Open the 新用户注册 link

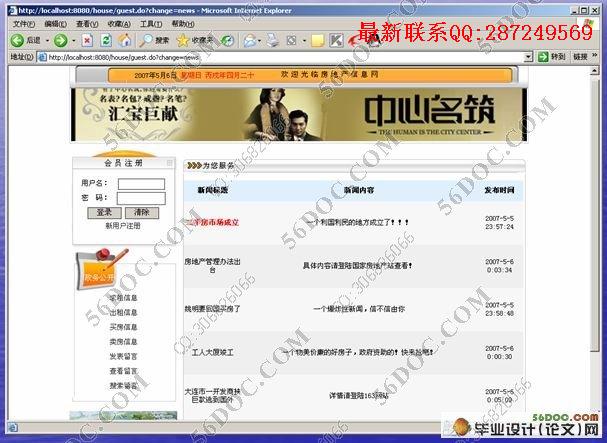[x=123, y=226]
